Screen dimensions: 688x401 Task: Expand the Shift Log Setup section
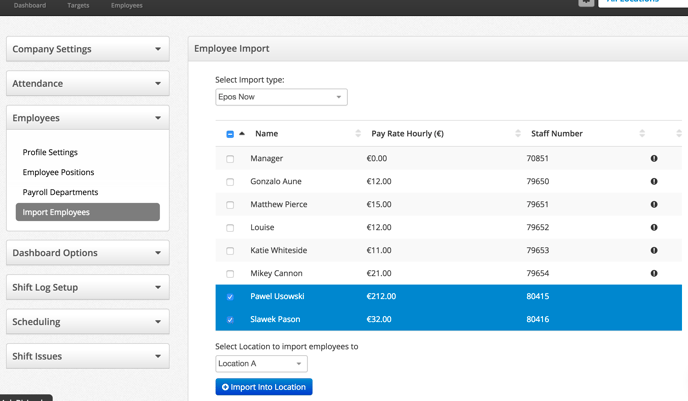[x=88, y=287]
